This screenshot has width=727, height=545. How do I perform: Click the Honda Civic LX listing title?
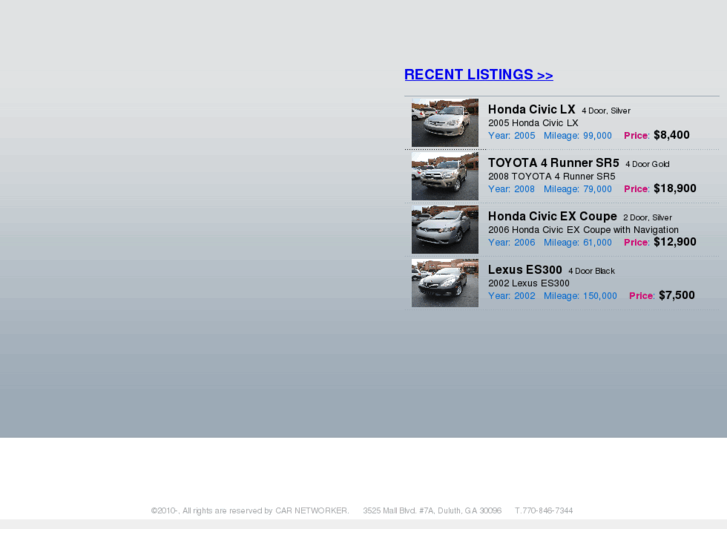point(531,109)
